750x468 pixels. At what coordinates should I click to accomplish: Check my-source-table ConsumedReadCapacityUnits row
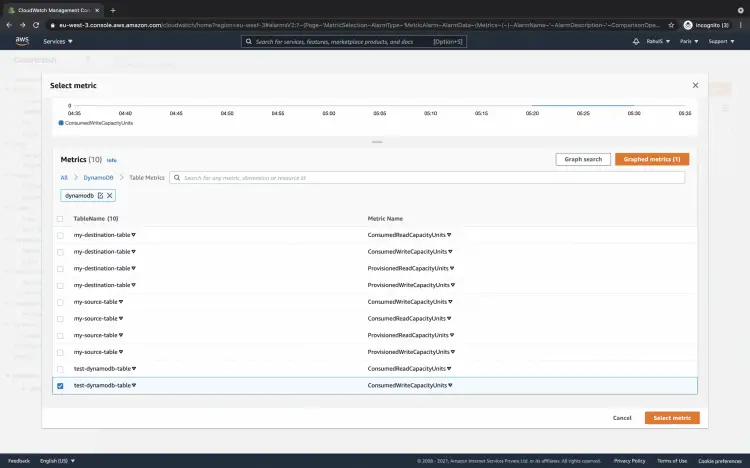(60, 319)
